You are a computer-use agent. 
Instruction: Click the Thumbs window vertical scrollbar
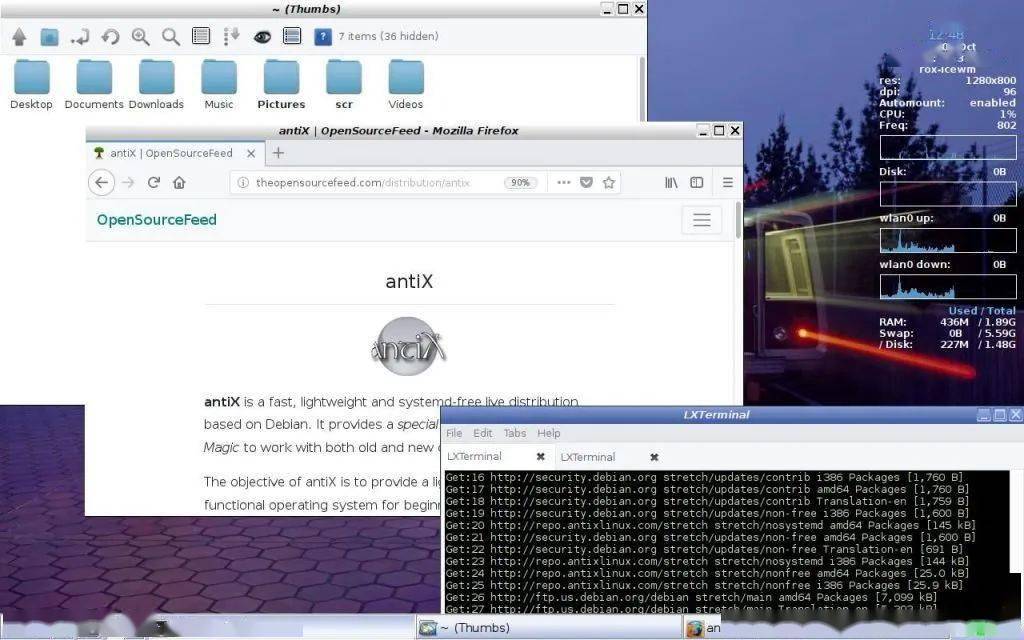642,89
